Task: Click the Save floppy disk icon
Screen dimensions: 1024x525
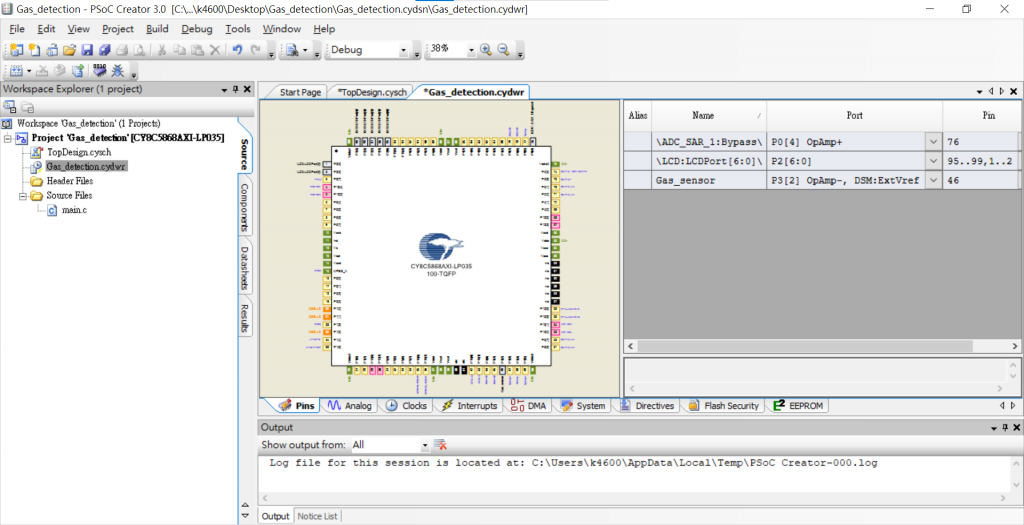Action: [87, 50]
